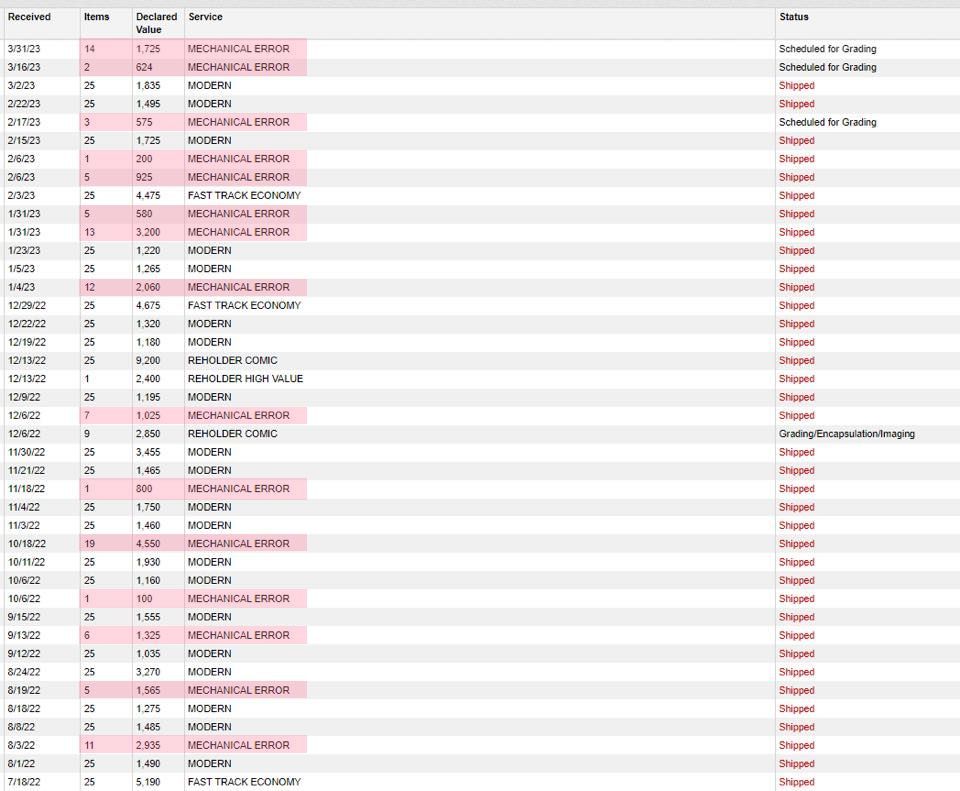Select the 5,190 declared value cell
The image size is (960, 791).
tap(150, 782)
